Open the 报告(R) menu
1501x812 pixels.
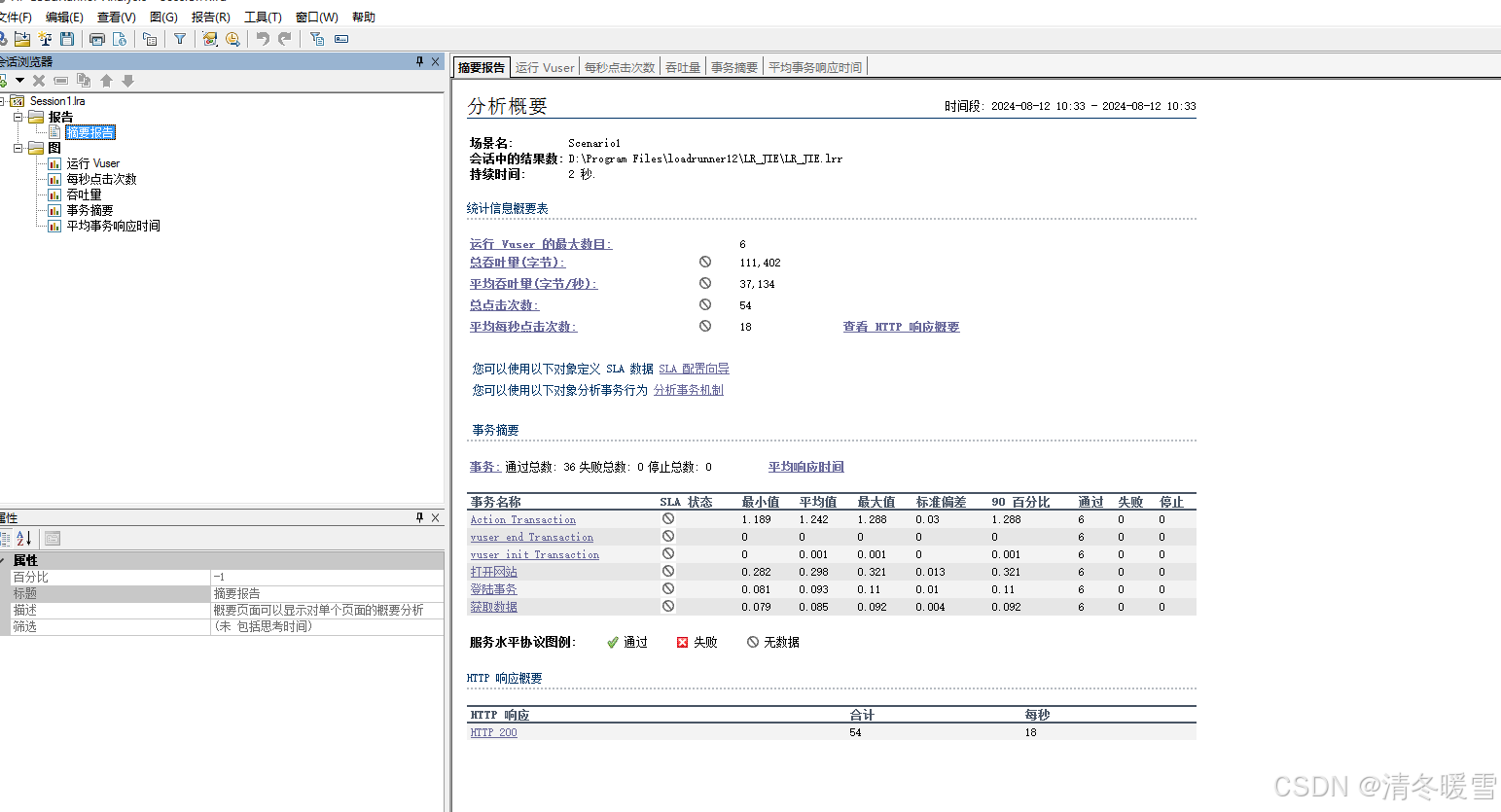pos(210,17)
